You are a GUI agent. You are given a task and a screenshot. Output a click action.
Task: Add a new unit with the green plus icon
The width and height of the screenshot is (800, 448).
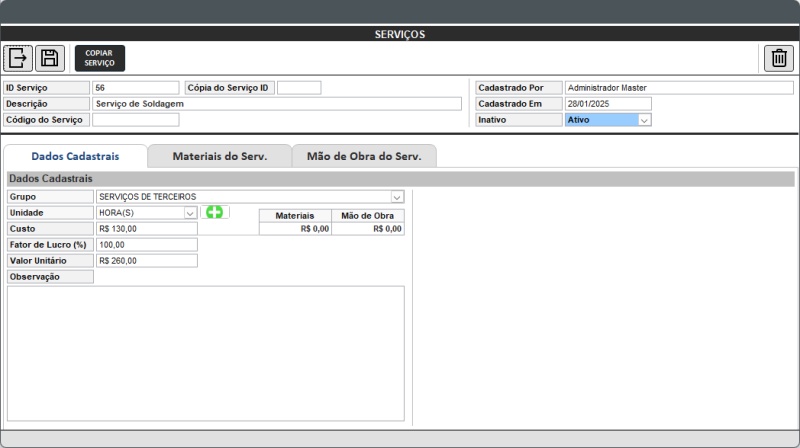214,212
